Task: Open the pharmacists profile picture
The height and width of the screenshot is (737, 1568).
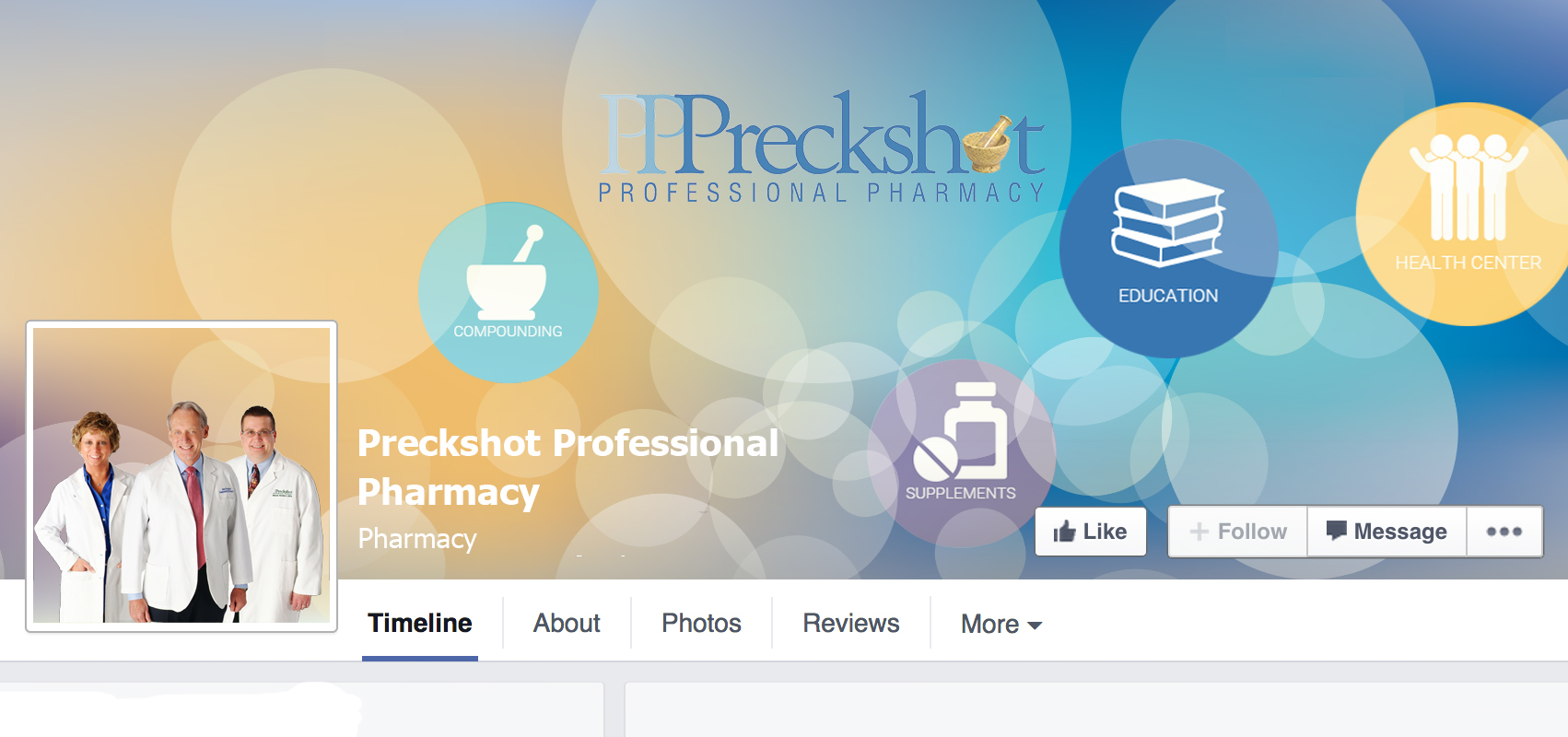Action: (181, 476)
